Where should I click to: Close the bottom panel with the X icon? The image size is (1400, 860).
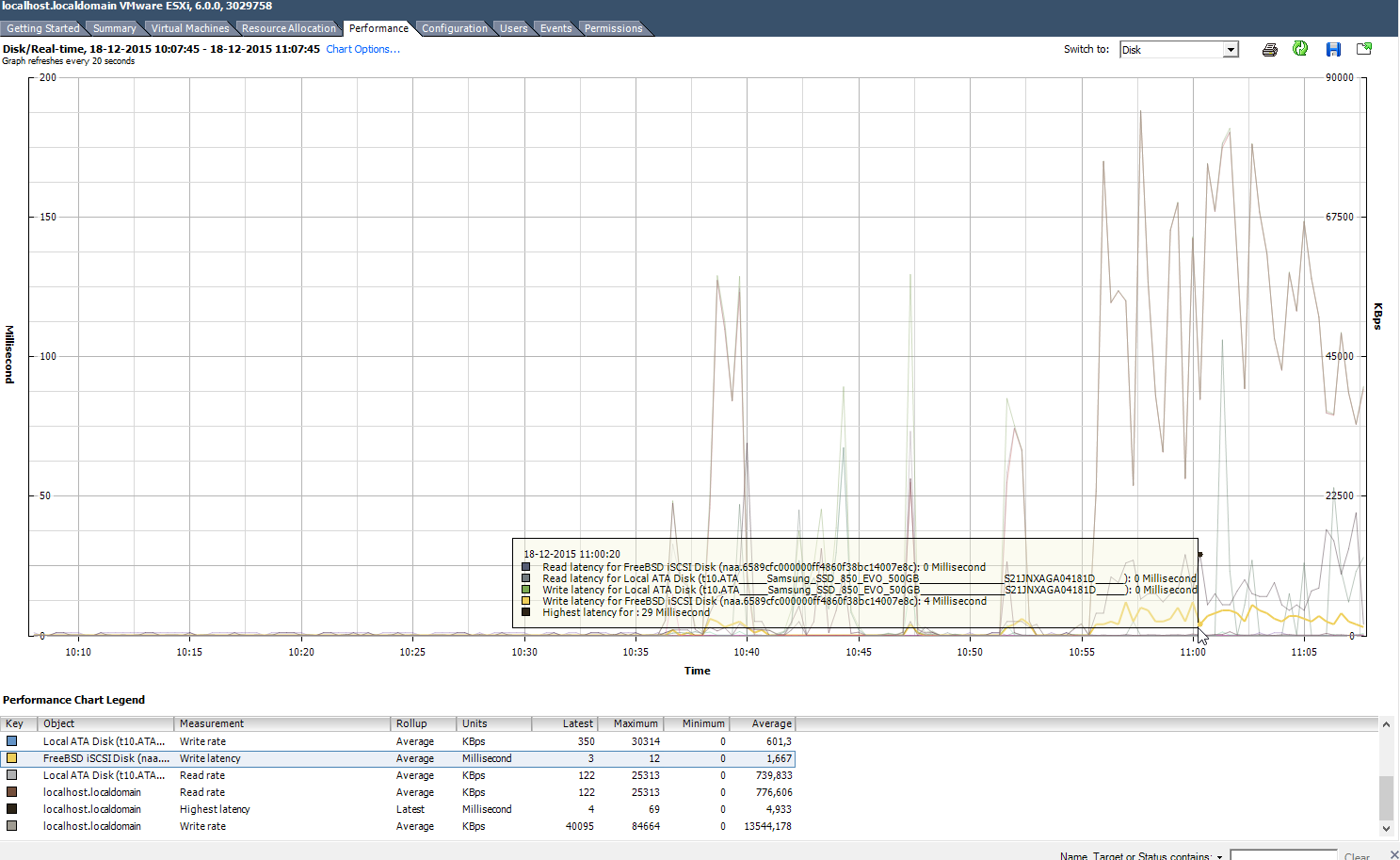[1394, 854]
